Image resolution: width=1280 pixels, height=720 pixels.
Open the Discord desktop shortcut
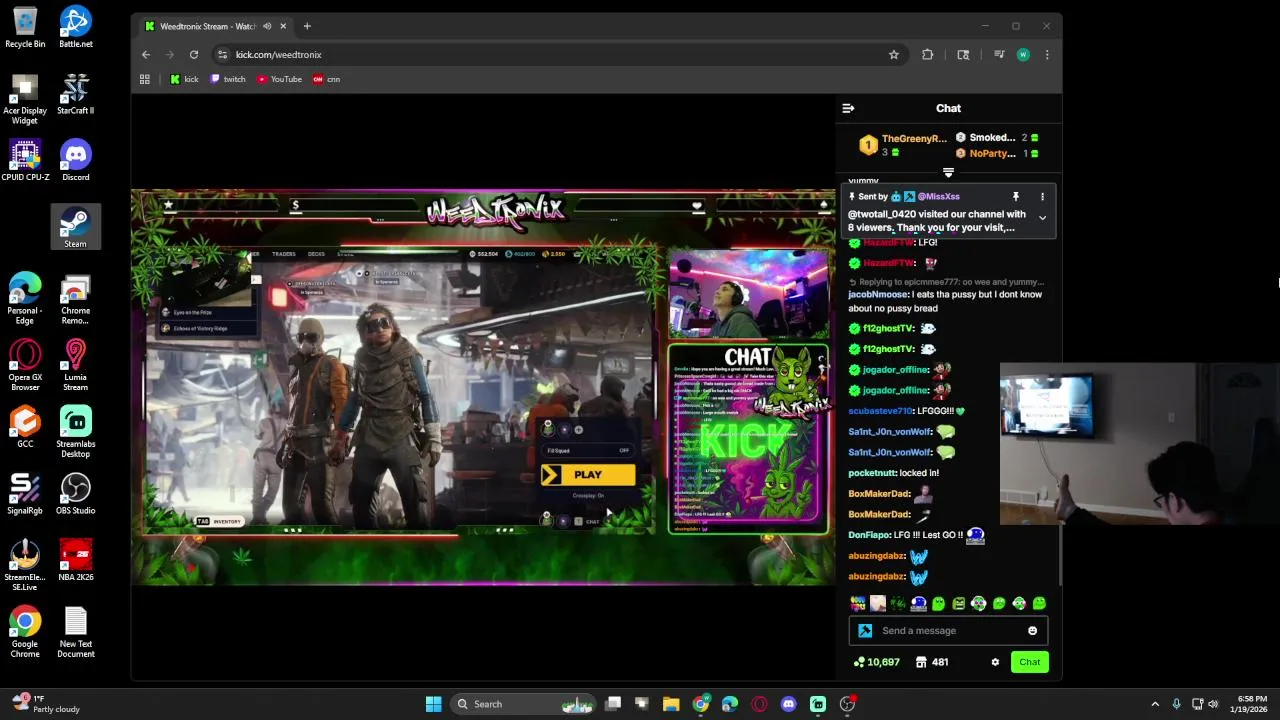pos(76,160)
